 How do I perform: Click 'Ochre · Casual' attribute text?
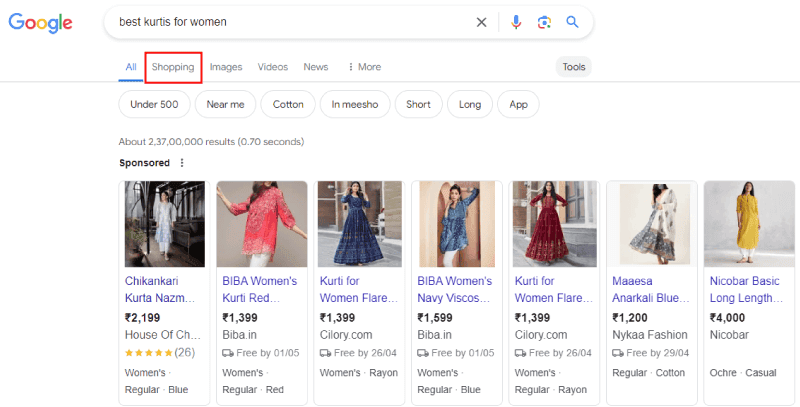pos(743,373)
